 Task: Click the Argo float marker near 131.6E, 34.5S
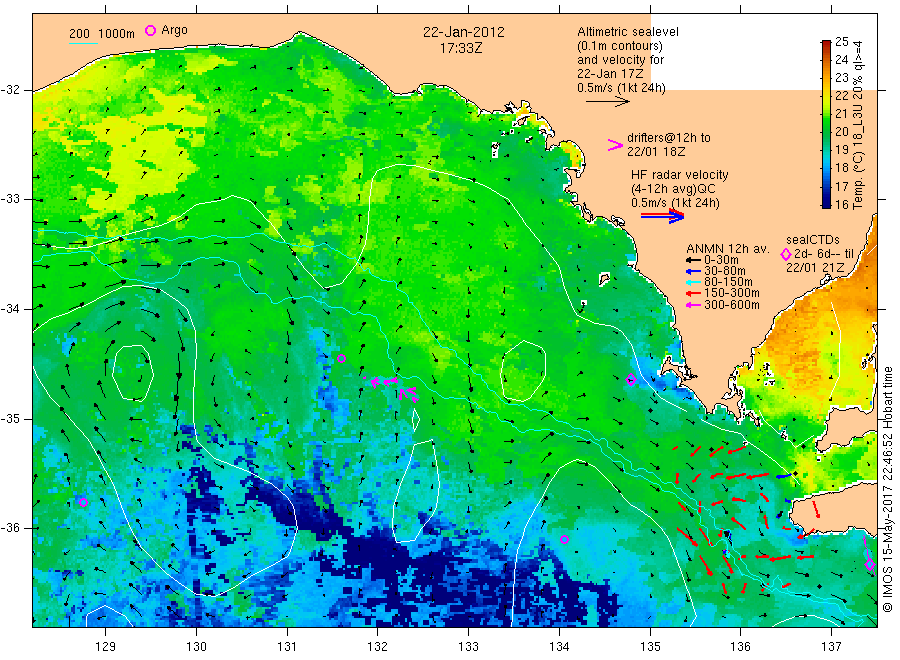tap(342, 359)
